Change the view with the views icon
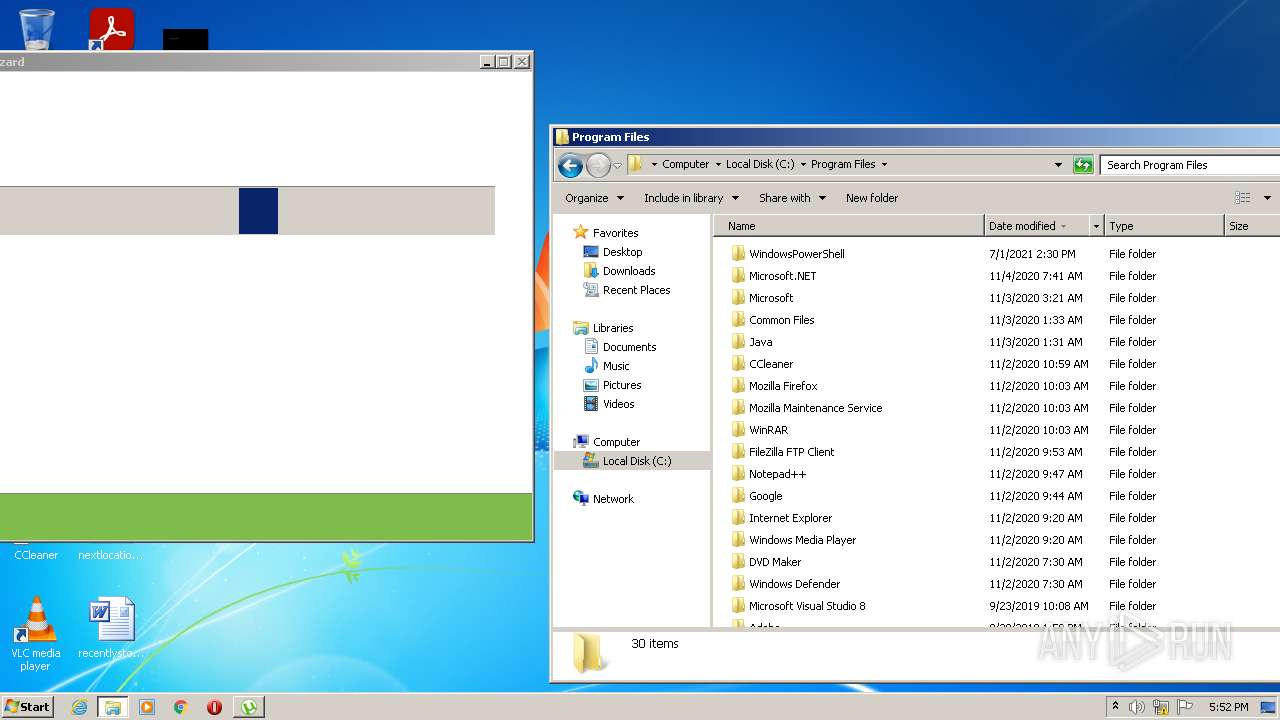The image size is (1280, 720). [x=1242, y=198]
